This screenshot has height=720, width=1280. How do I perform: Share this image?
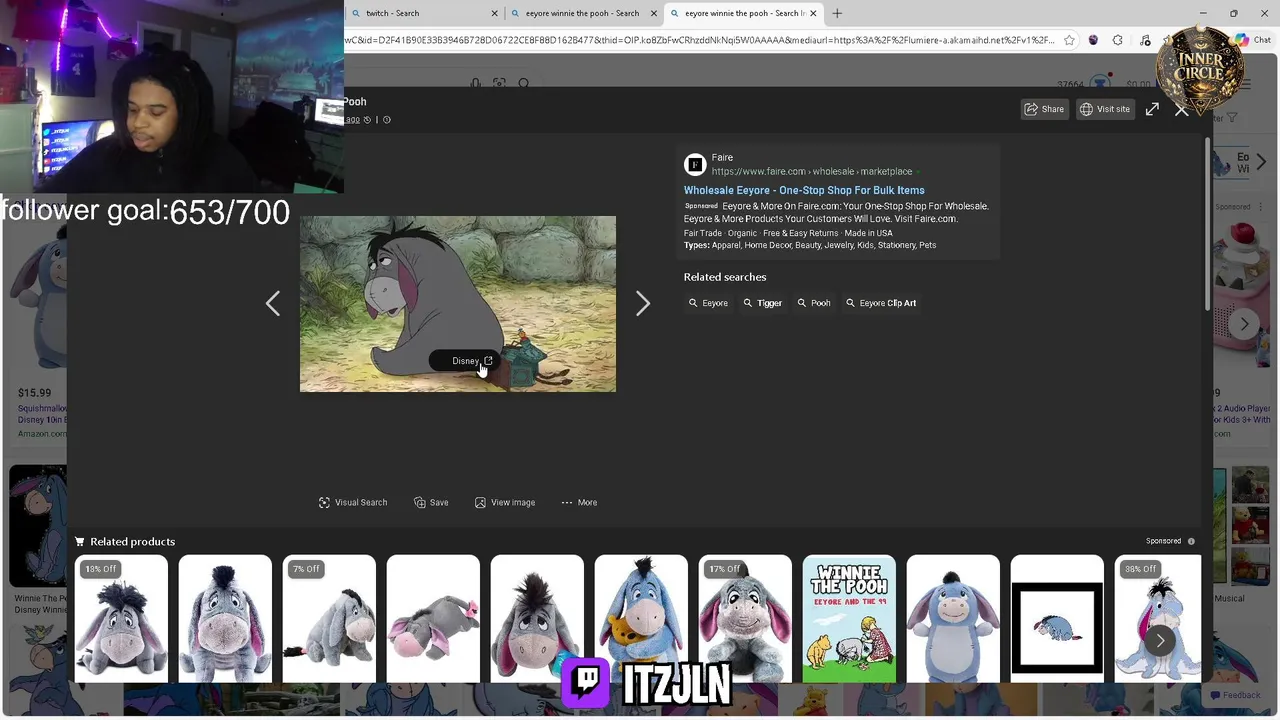1044,109
